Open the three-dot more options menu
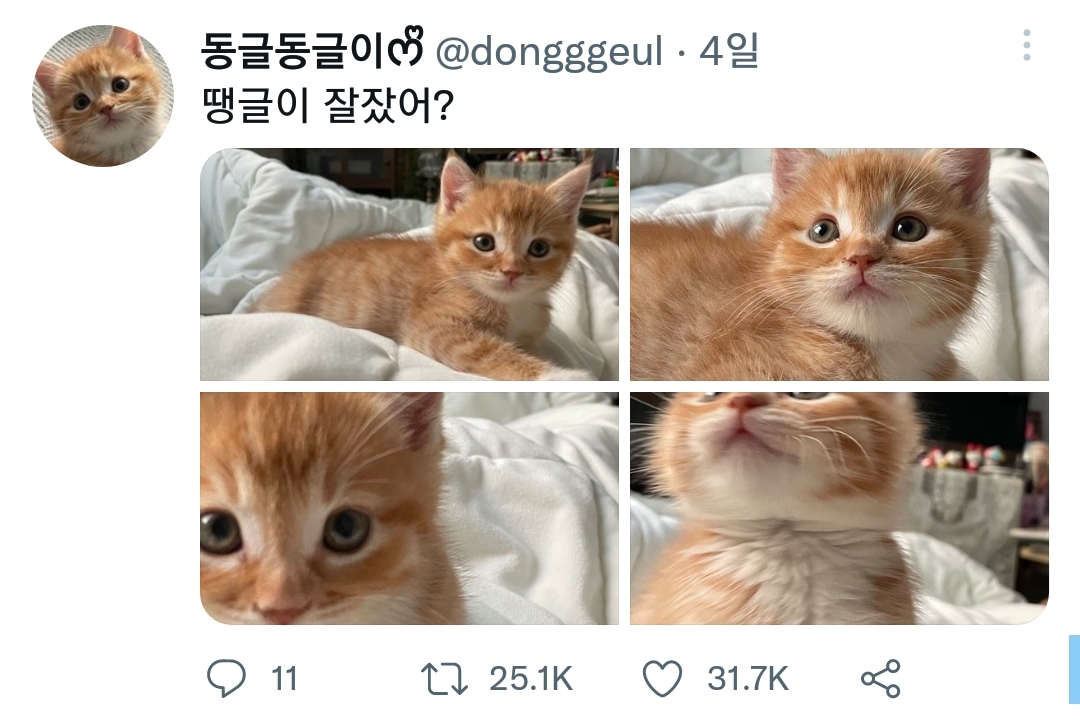The height and width of the screenshot is (722, 1080). pos(1026,45)
